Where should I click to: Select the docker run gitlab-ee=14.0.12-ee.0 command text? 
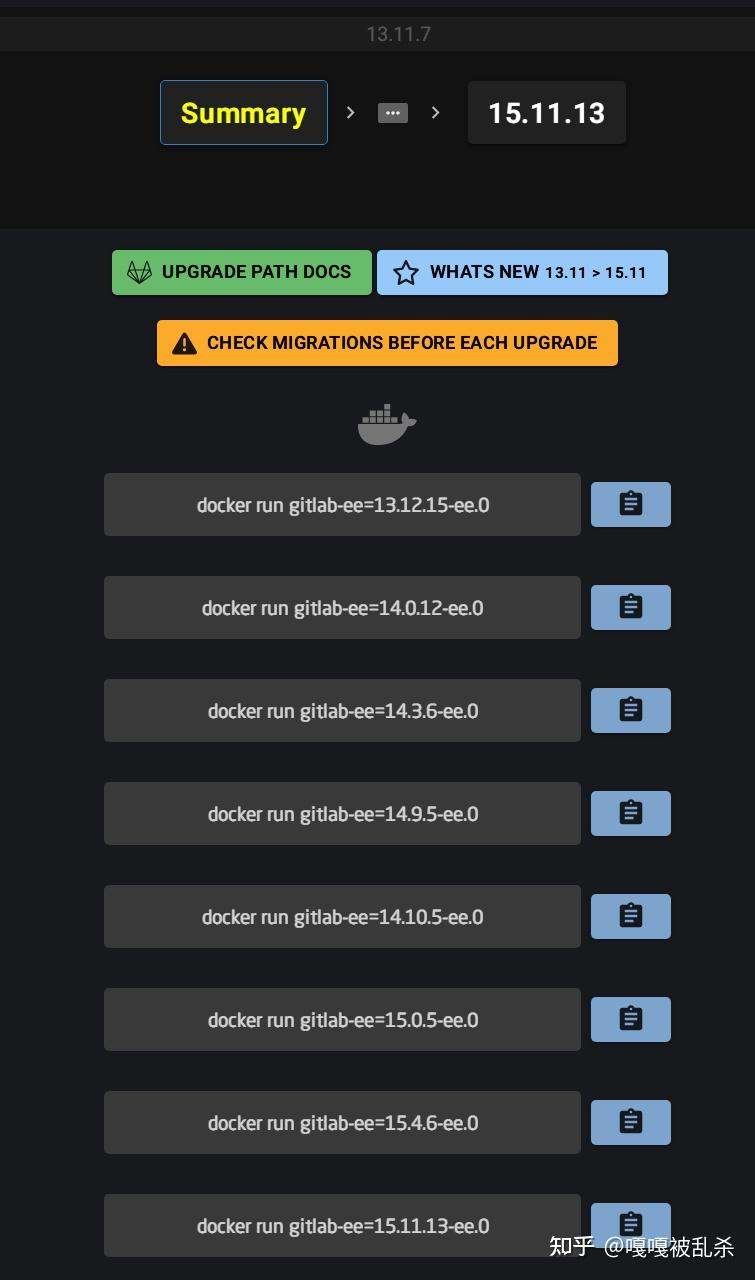[x=342, y=608]
